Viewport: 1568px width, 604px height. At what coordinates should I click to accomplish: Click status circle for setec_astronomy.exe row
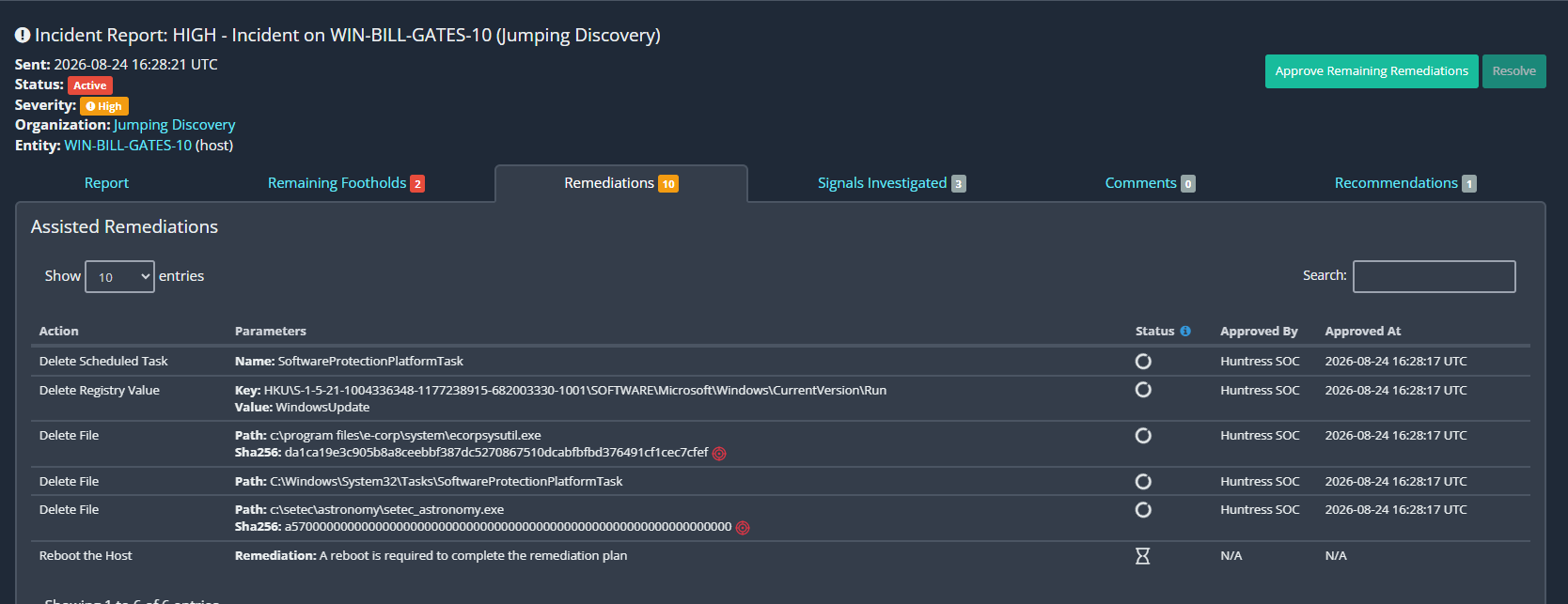(x=1143, y=510)
